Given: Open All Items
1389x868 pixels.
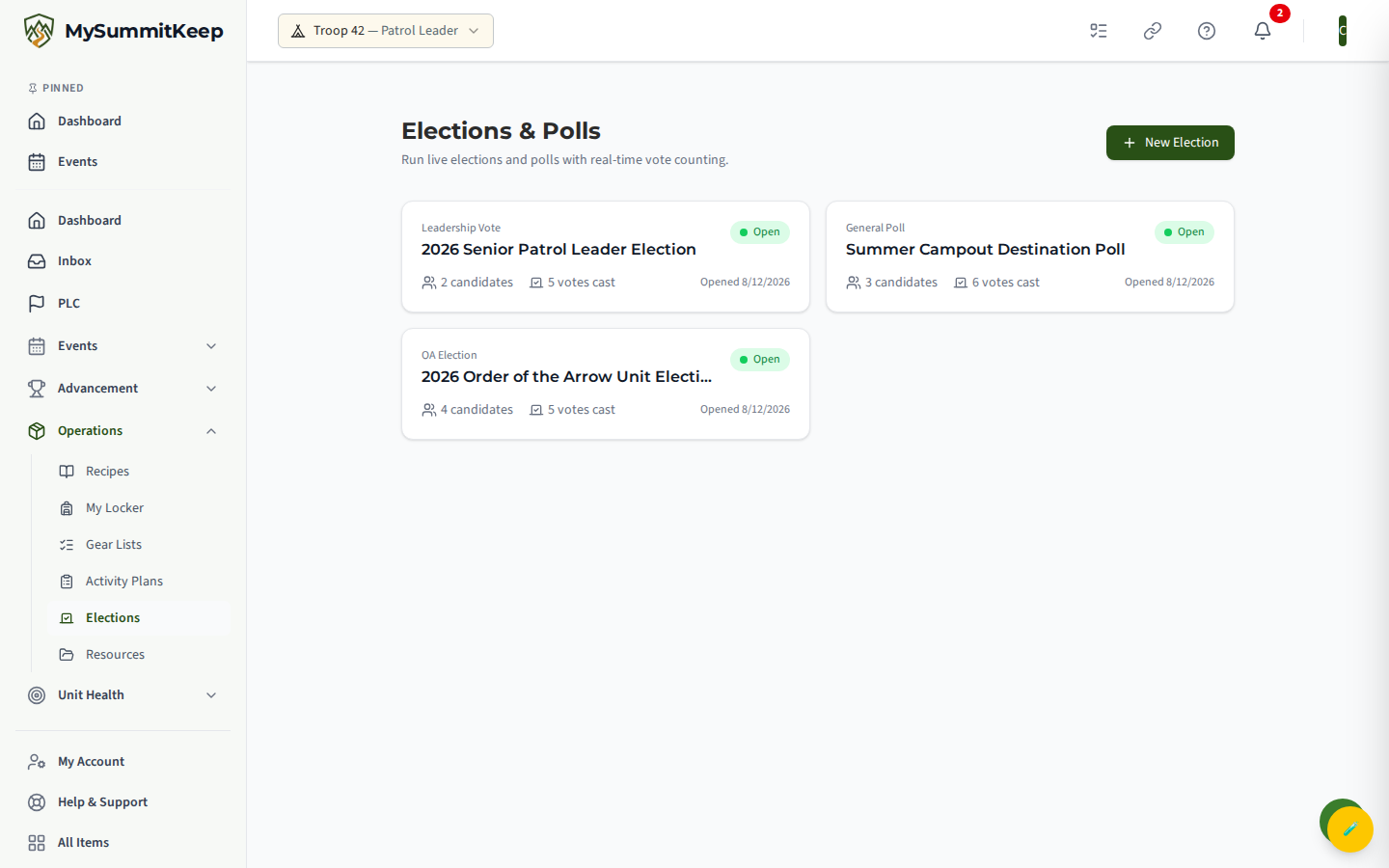Looking at the screenshot, I should [123, 843].
